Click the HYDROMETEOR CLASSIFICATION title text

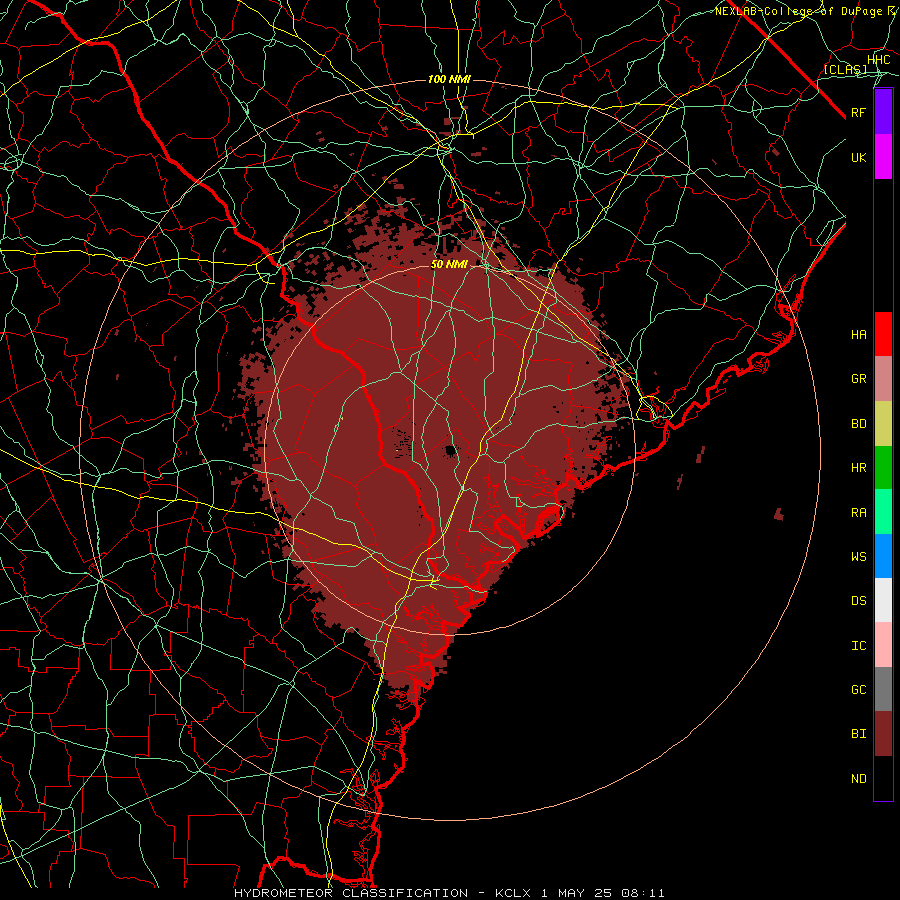351,893
